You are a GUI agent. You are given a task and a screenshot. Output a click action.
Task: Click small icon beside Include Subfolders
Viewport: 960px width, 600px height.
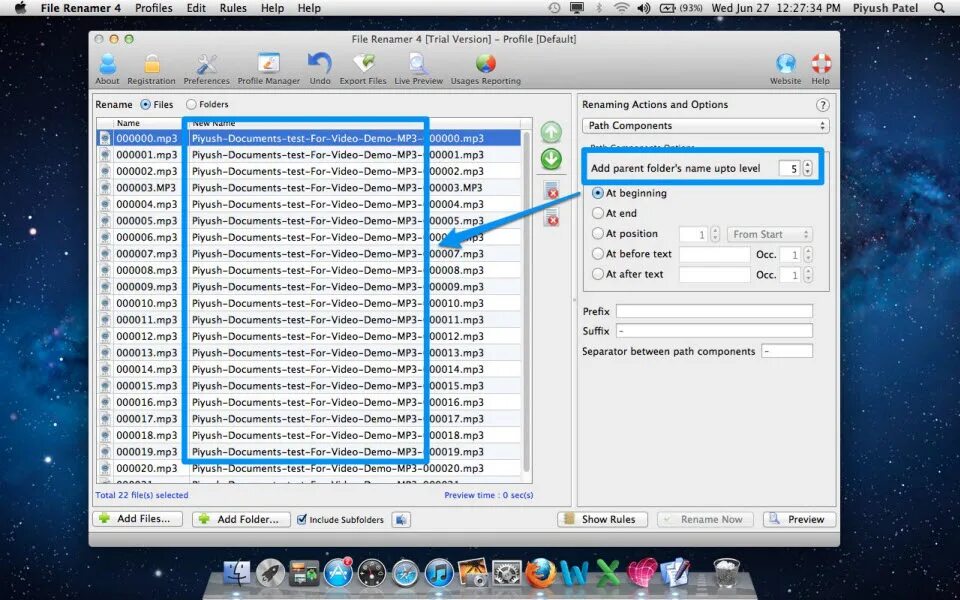point(401,519)
